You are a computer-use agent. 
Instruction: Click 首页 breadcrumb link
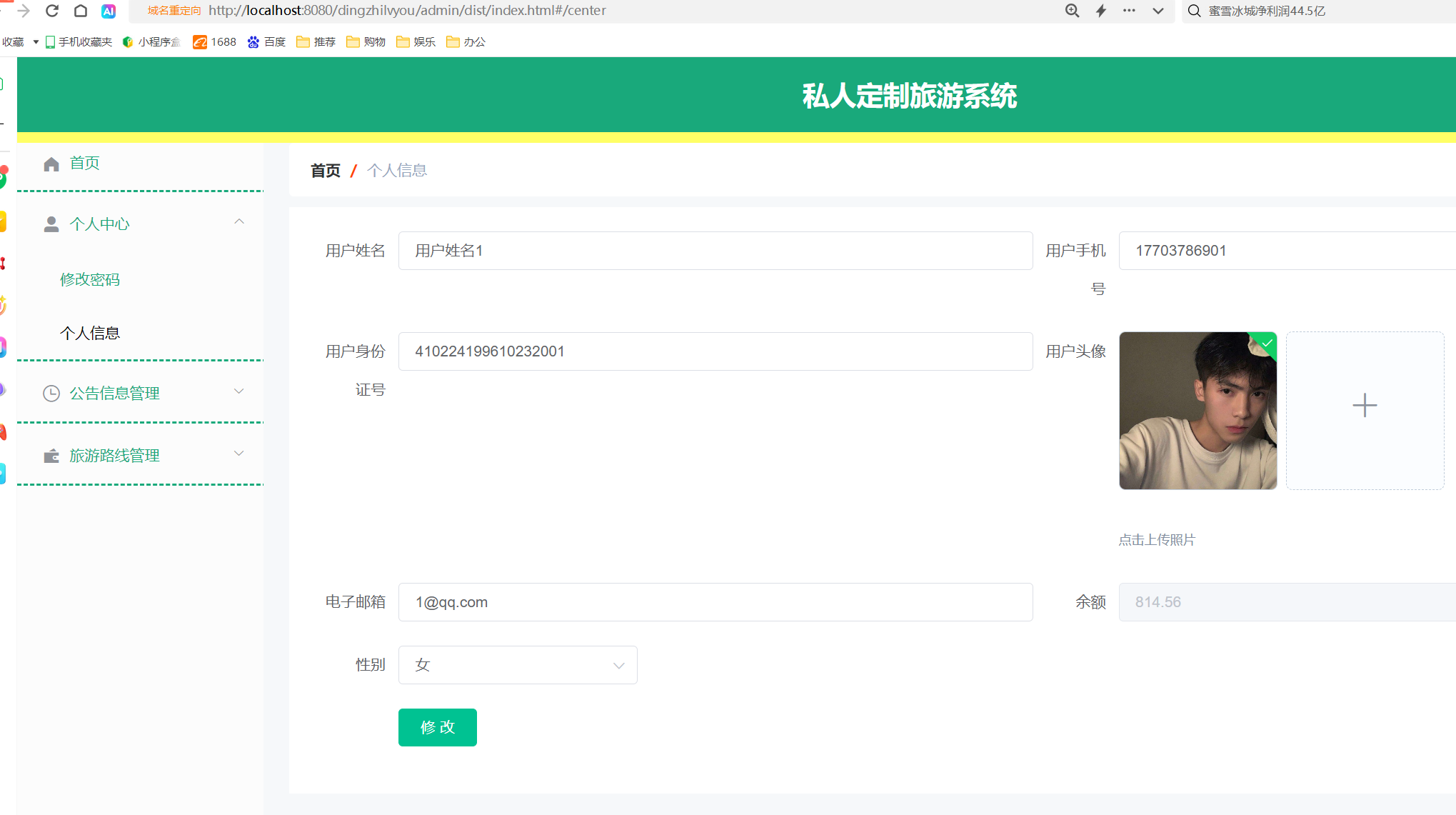tap(326, 171)
